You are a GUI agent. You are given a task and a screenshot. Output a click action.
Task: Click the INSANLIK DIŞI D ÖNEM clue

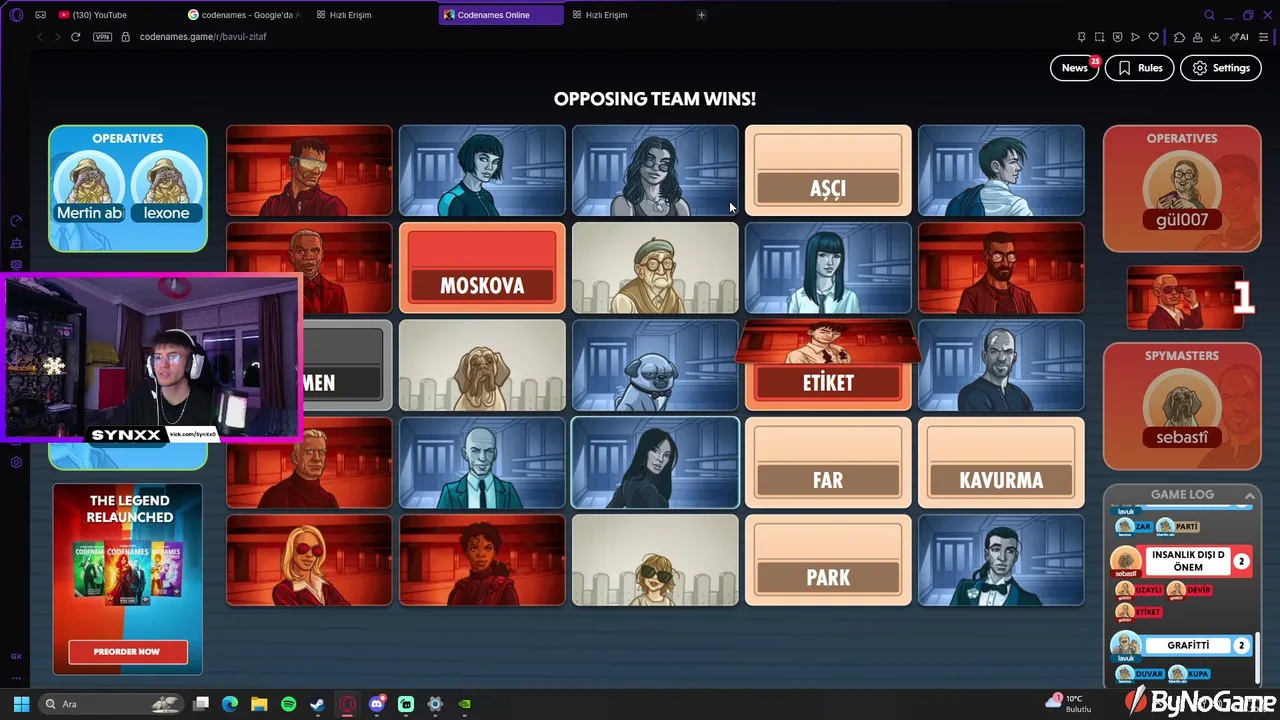[x=1188, y=561]
